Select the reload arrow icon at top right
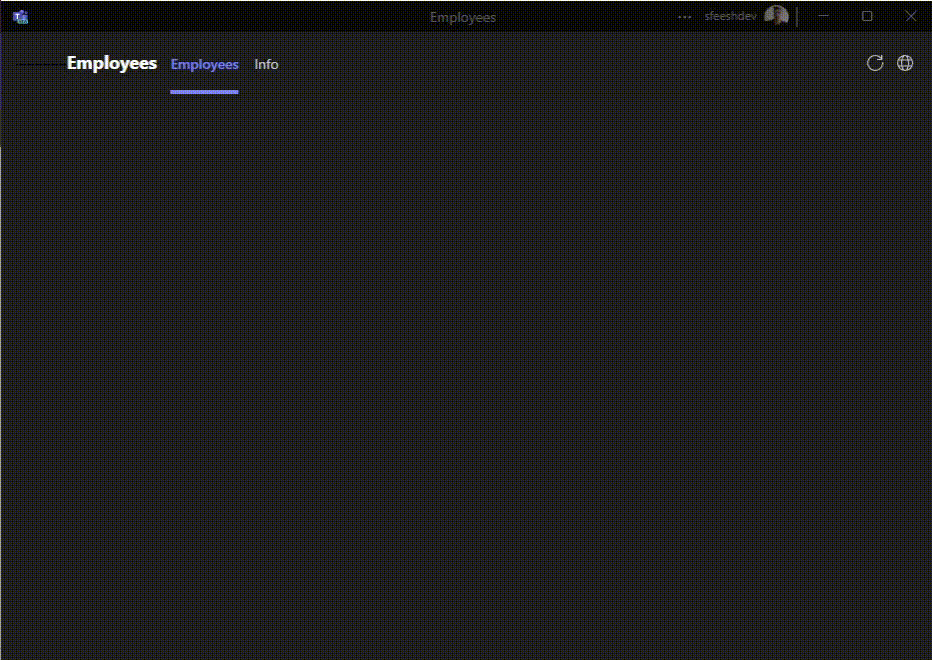Viewport: 932px width, 660px height. 875,63
